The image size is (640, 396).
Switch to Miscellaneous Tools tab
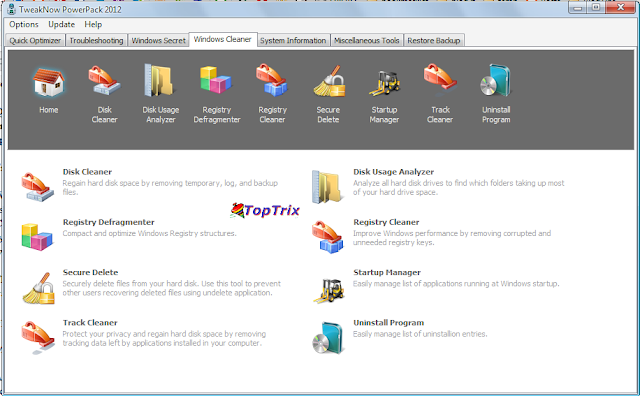tap(367, 40)
